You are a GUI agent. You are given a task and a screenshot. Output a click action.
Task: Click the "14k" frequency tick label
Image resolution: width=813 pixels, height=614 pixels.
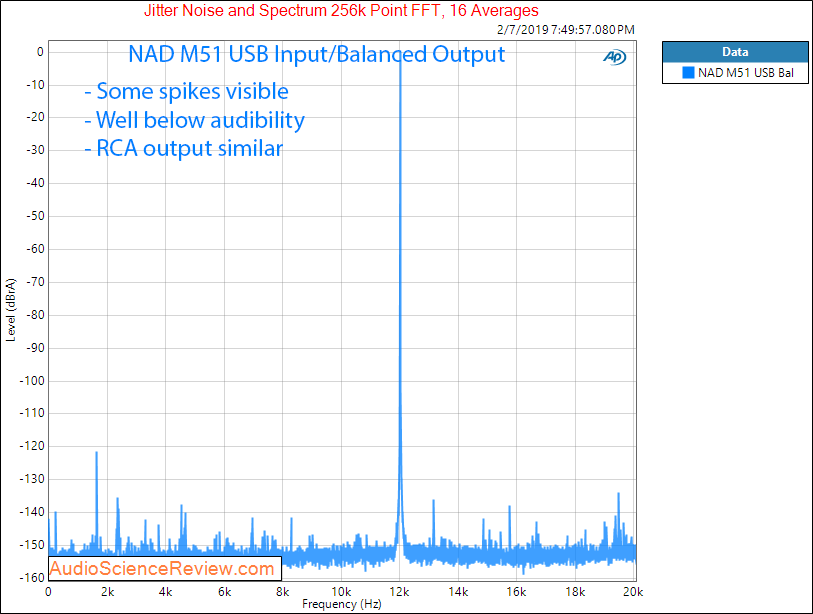(x=458, y=592)
